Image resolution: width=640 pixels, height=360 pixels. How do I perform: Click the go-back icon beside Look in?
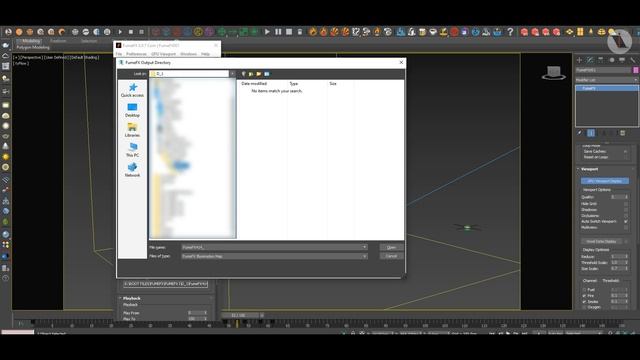pyautogui.click(x=243, y=74)
